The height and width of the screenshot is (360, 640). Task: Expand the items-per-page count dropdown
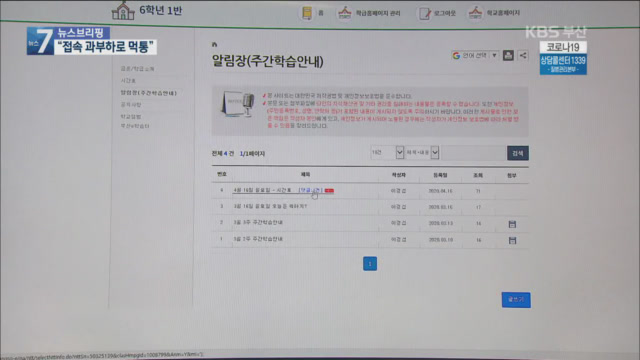pos(387,152)
